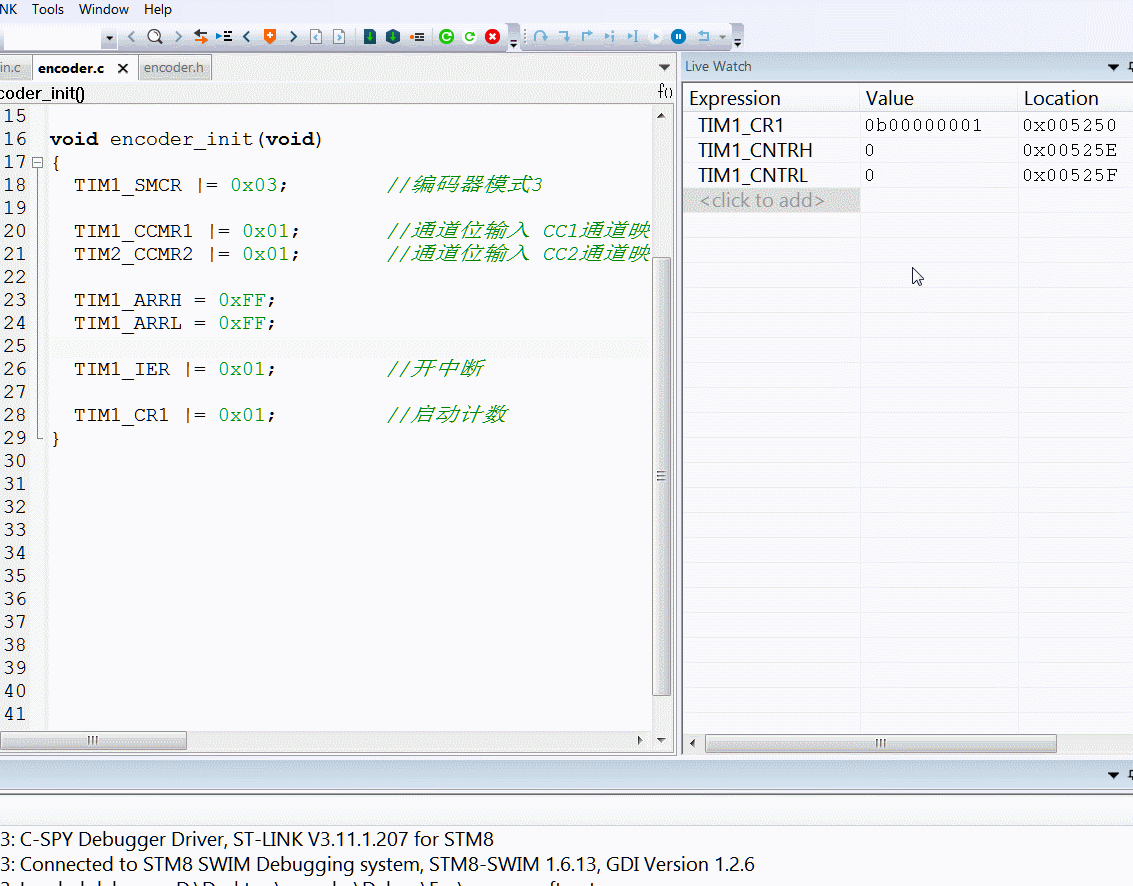
Task: Click the Value column header
Action: 889,98
